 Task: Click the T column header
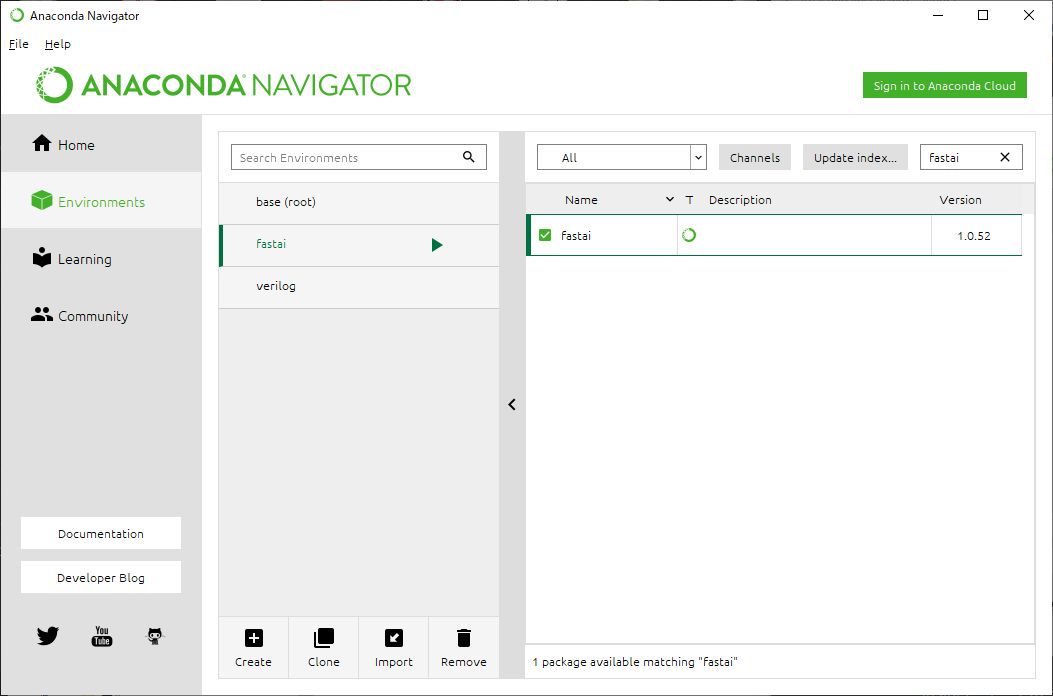689,200
